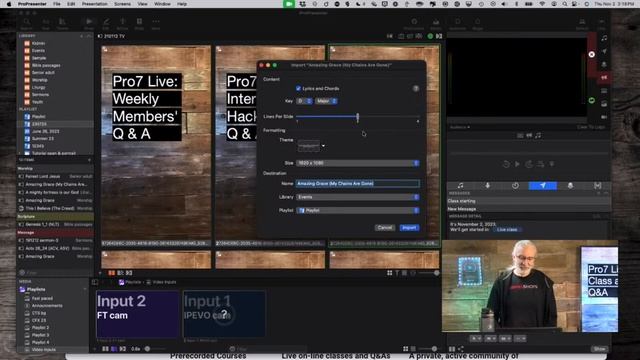
Task: Open the Audience screen dropdown
Action: coord(460,127)
